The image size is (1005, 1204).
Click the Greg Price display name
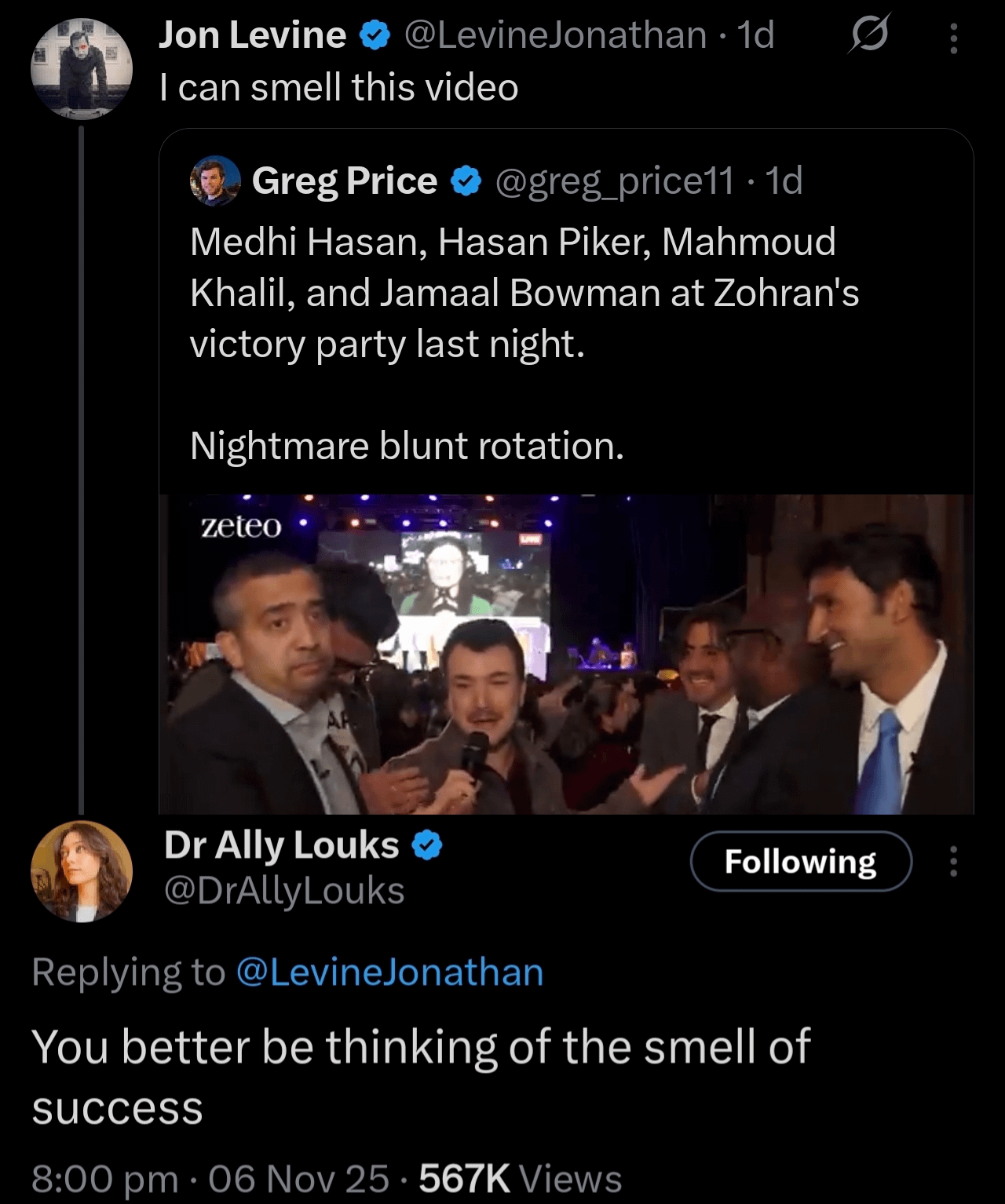[x=345, y=181]
